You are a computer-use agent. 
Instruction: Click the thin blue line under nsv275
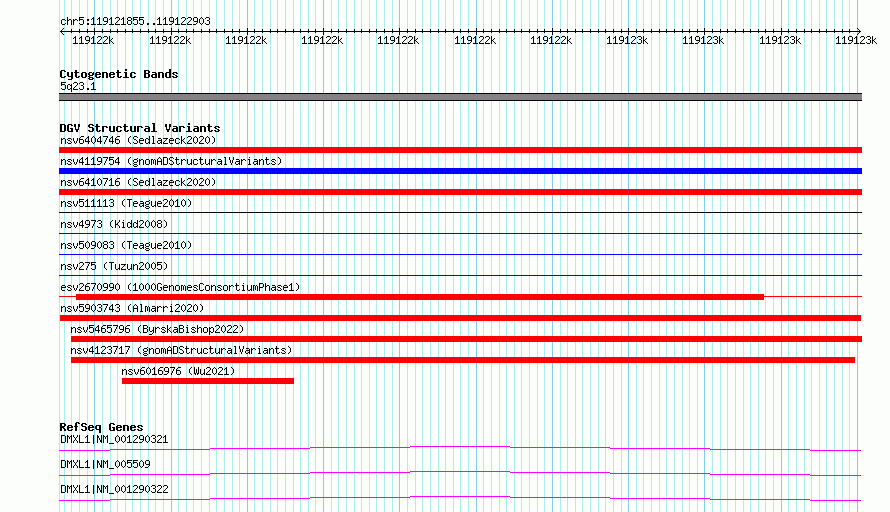coord(460,276)
